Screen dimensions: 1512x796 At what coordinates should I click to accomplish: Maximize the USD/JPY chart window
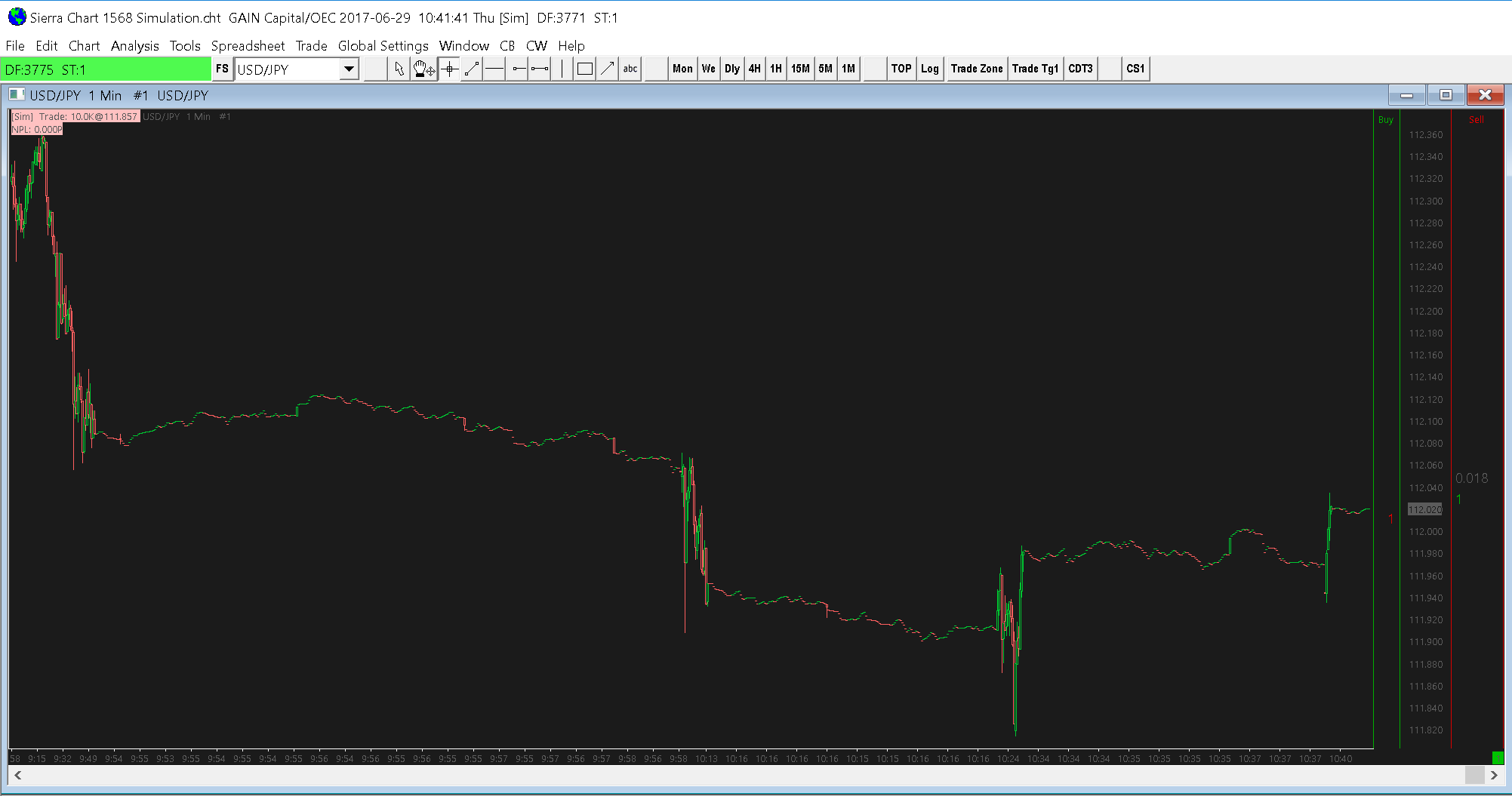pos(1446,95)
